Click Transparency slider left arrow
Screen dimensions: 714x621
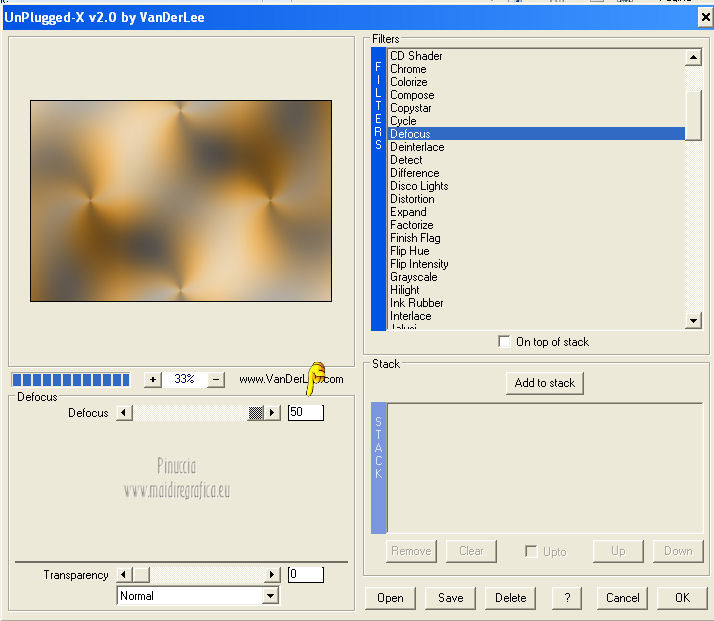coord(123,575)
